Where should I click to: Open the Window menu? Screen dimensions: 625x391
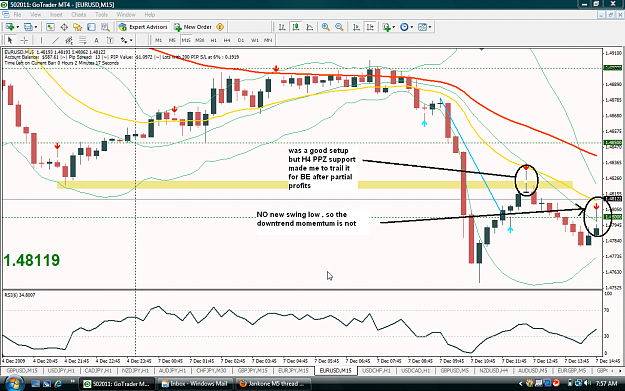click(126, 14)
